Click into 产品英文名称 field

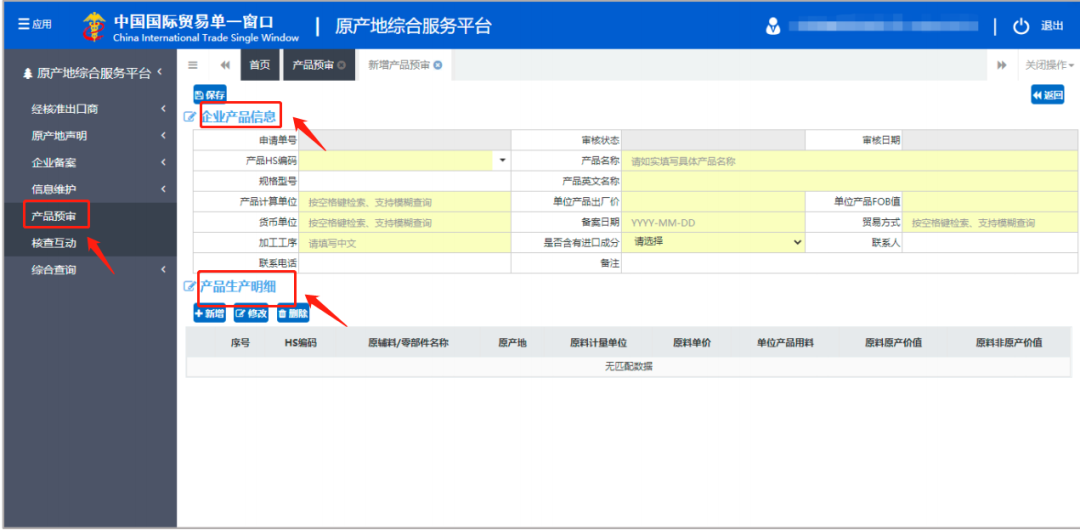[849, 181]
